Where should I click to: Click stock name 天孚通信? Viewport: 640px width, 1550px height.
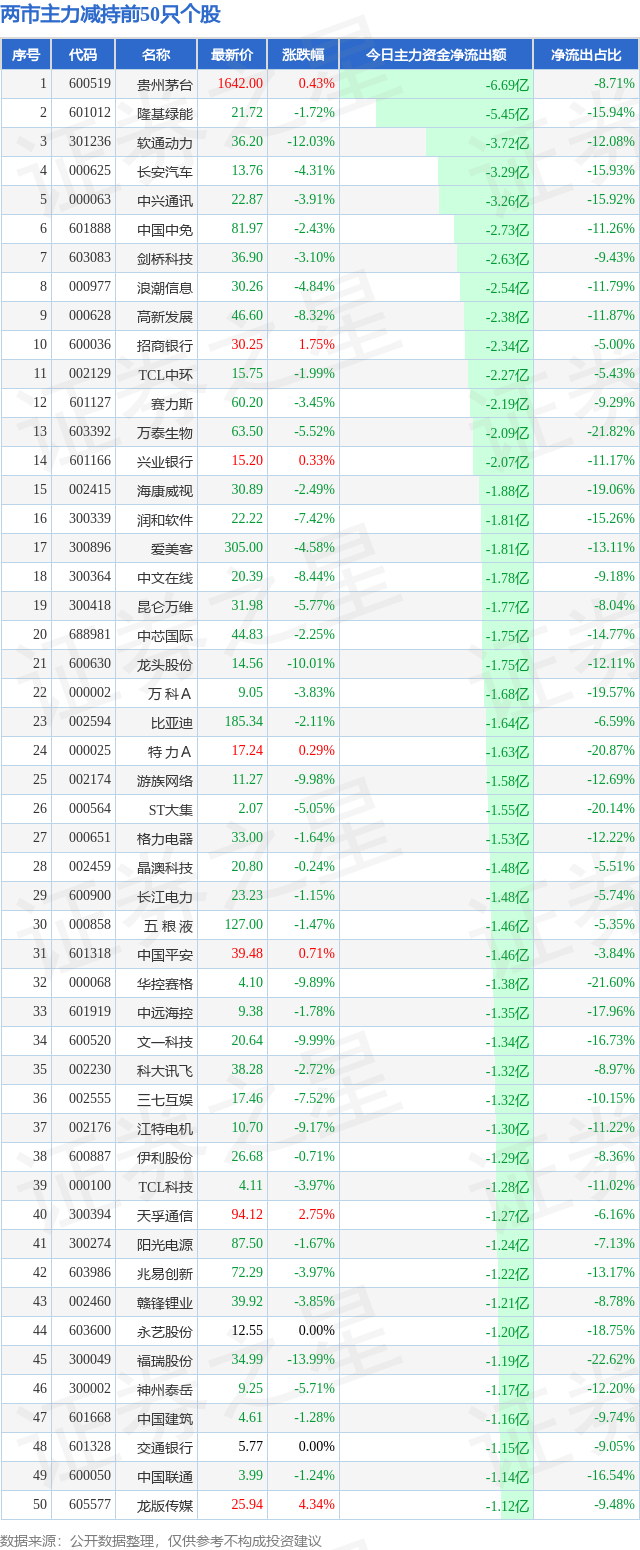(165, 1215)
